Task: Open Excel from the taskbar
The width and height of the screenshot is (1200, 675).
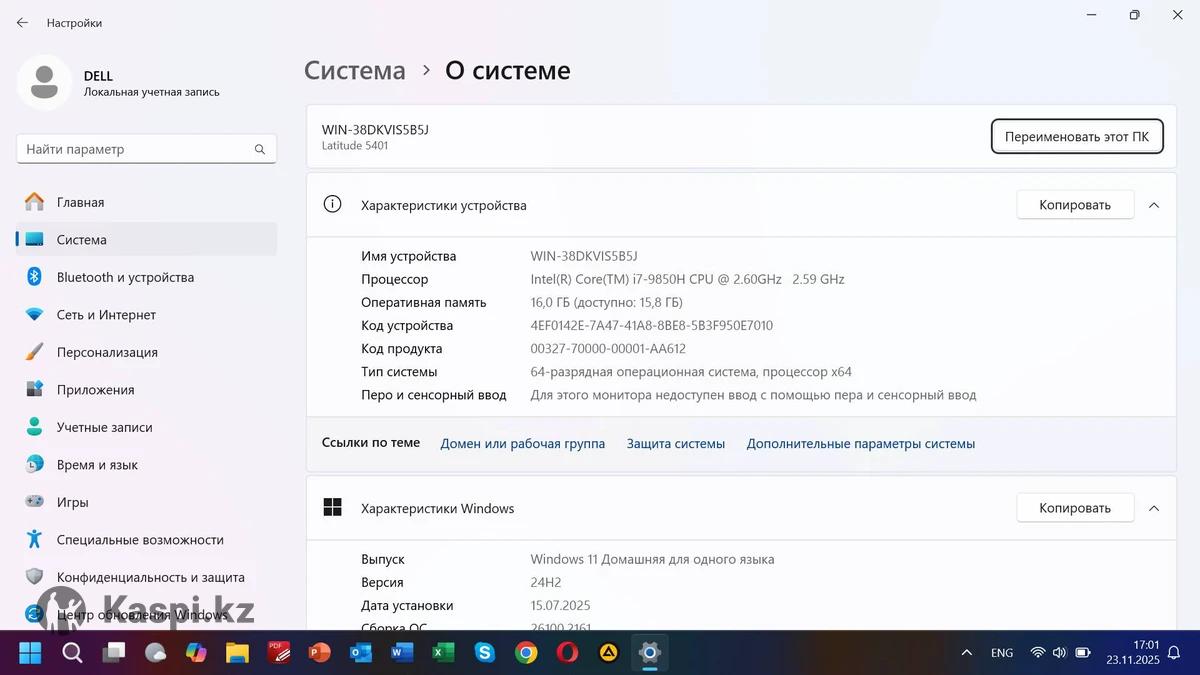Action: (443, 653)
